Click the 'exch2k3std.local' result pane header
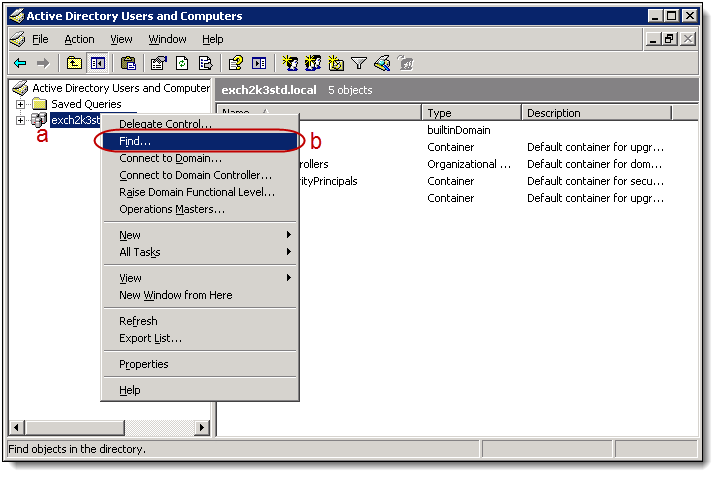Viewport: 720px width, 479px height. coord(269,90)
